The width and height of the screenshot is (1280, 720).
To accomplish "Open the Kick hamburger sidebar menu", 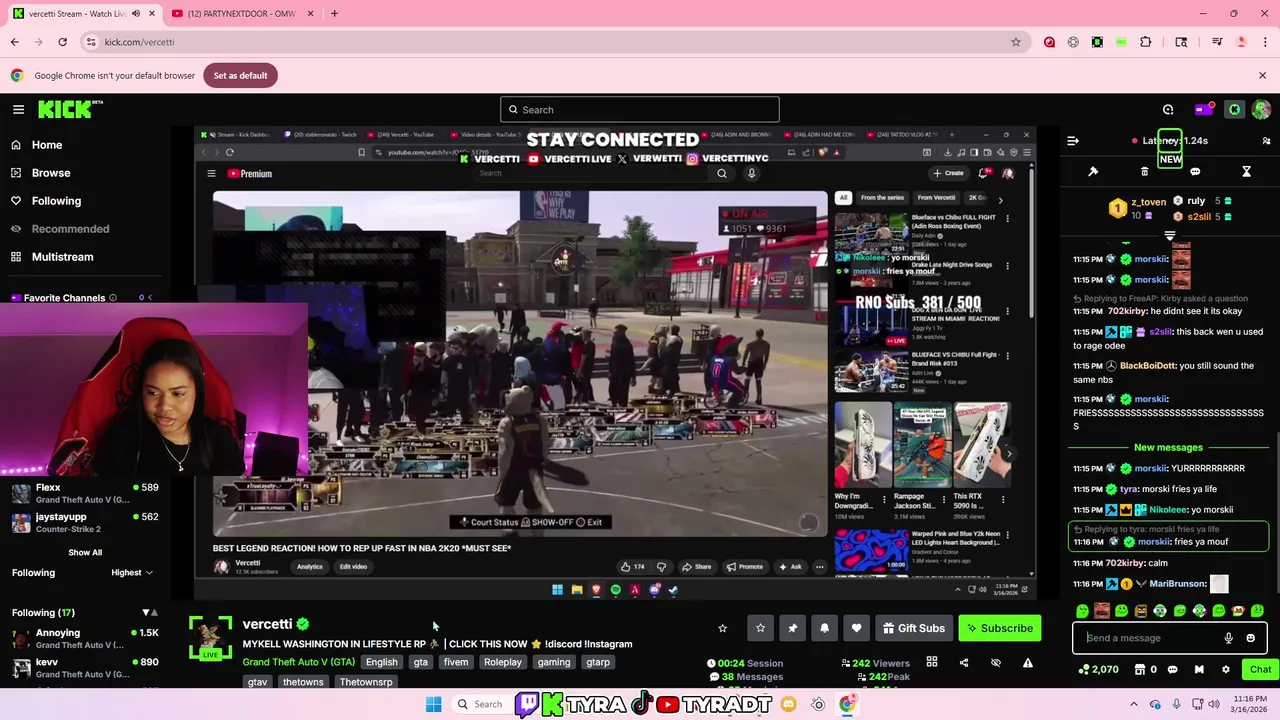I will [x=18, y=109].
